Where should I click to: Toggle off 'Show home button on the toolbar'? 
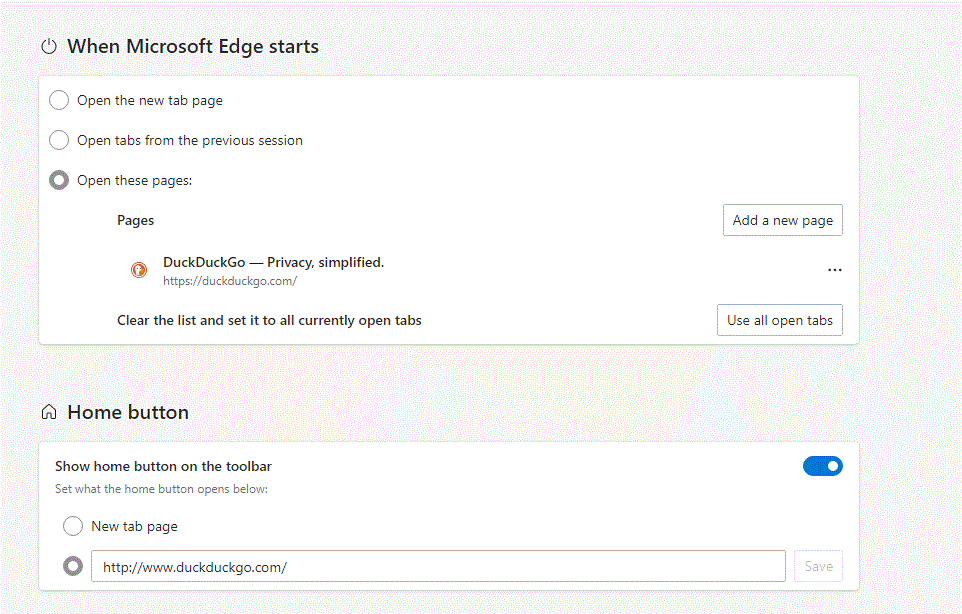click(x=822, y=466)
